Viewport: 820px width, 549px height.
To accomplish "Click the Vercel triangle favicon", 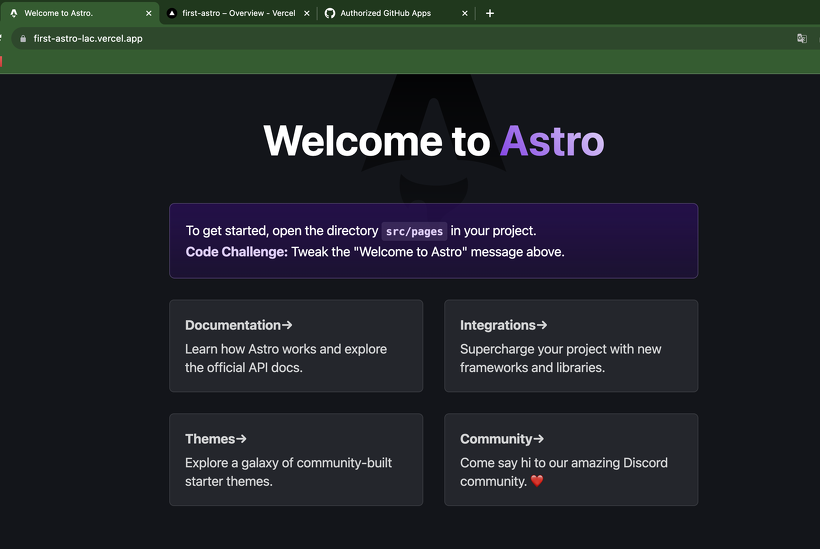I will 172,13.
